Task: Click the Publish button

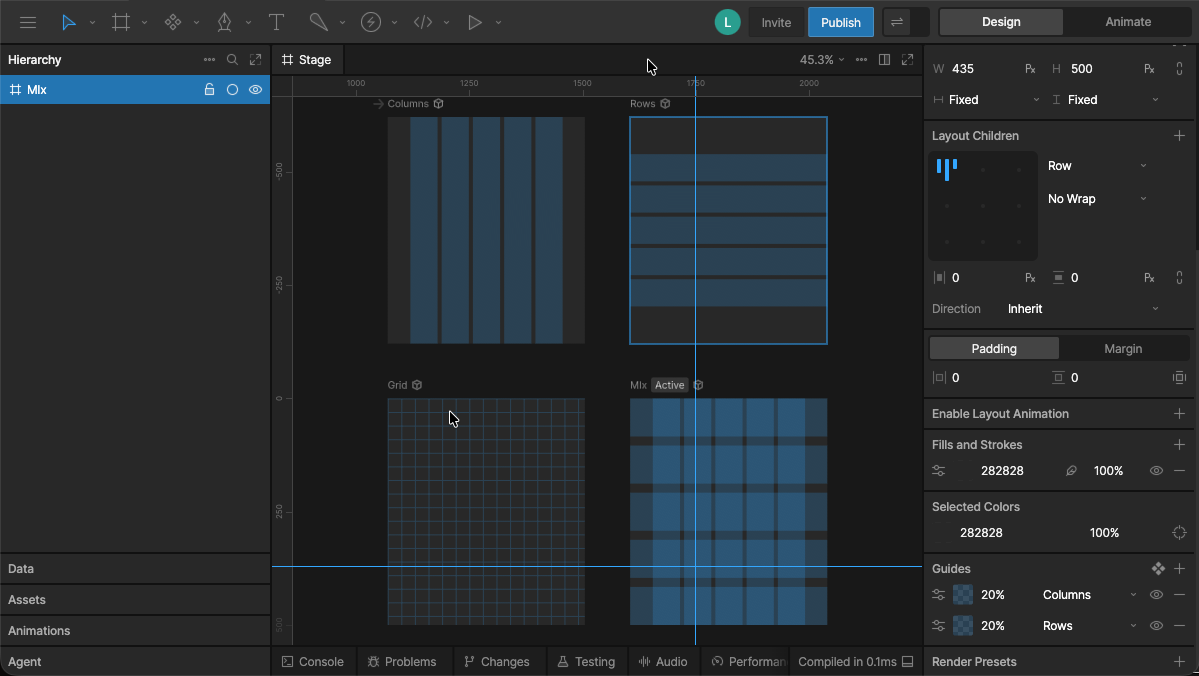Action: 840,22
